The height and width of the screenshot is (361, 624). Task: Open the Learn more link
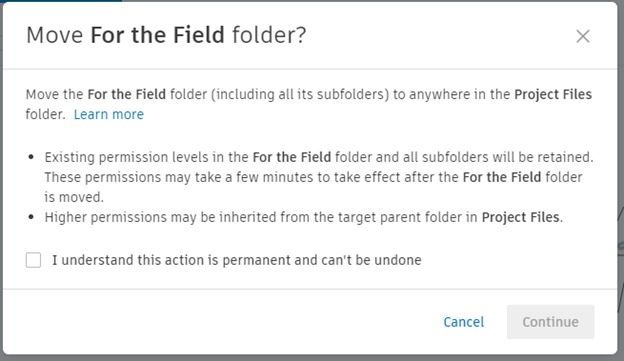109,114
